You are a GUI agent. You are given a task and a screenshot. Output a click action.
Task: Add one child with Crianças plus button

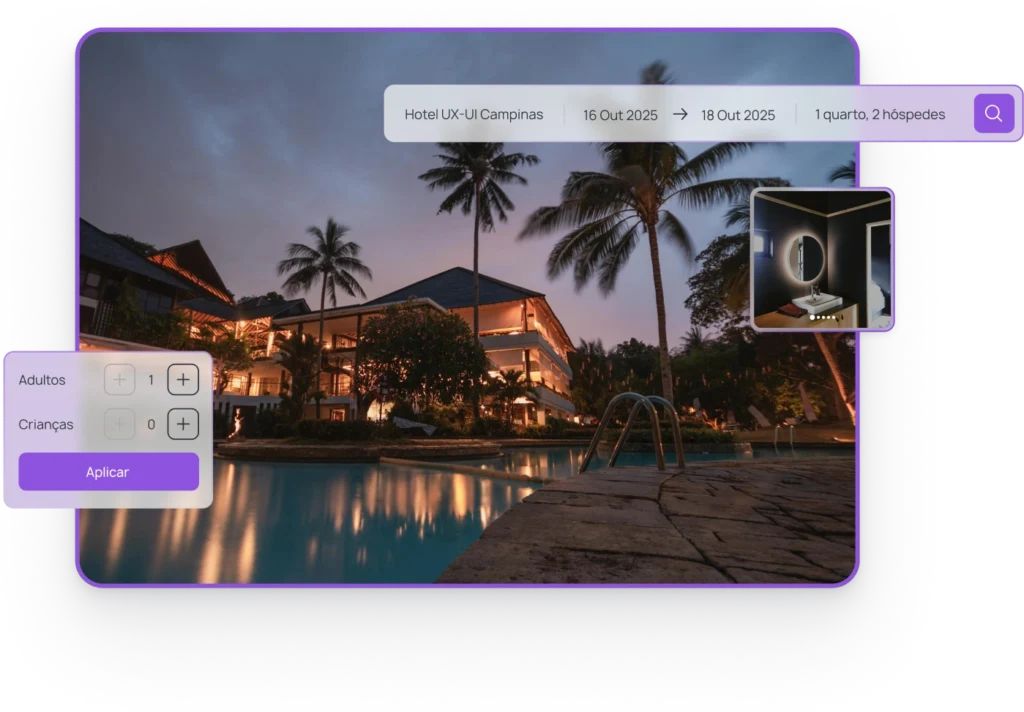(x=183, y=424)
